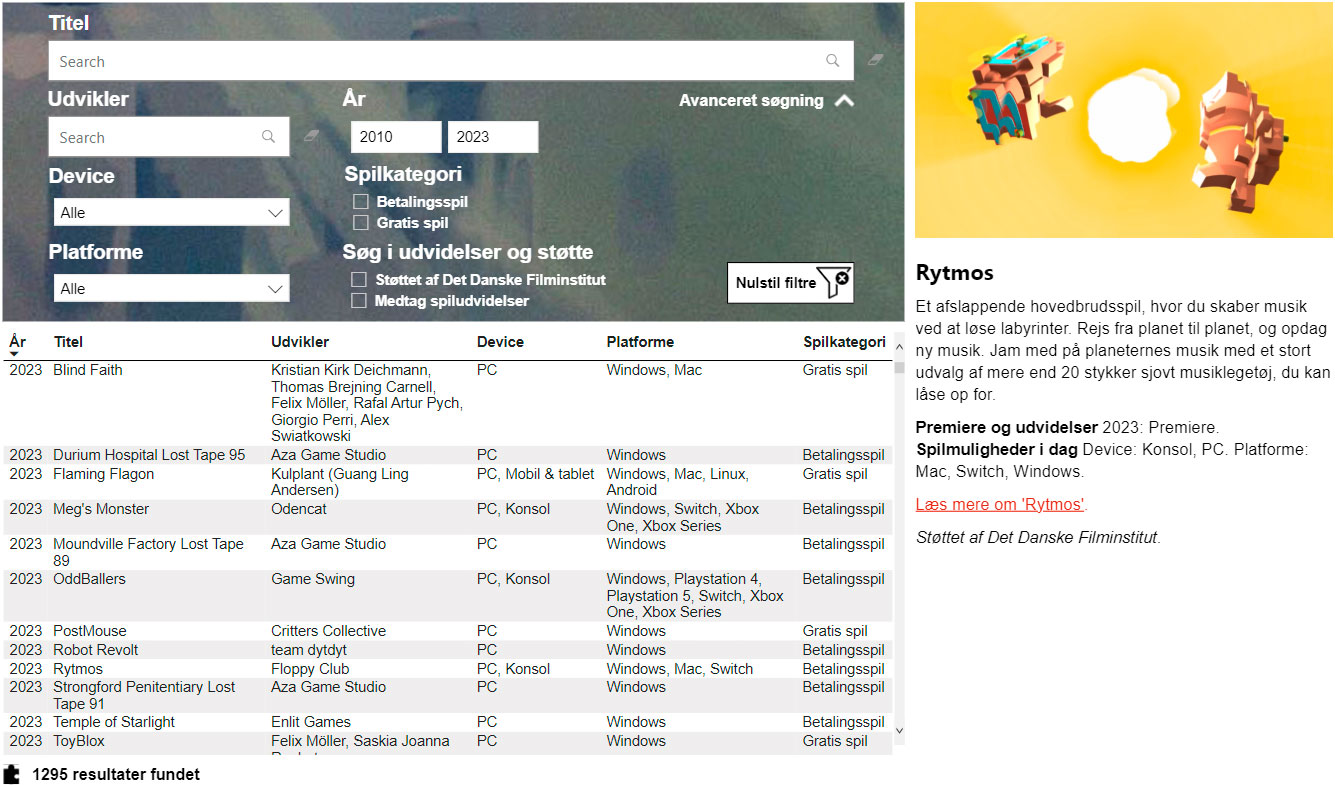The height and width of the screenshot is (787, 1335).
Task: Open the 'Læs mere om Rytmos' link
Action: point(1001,504)
